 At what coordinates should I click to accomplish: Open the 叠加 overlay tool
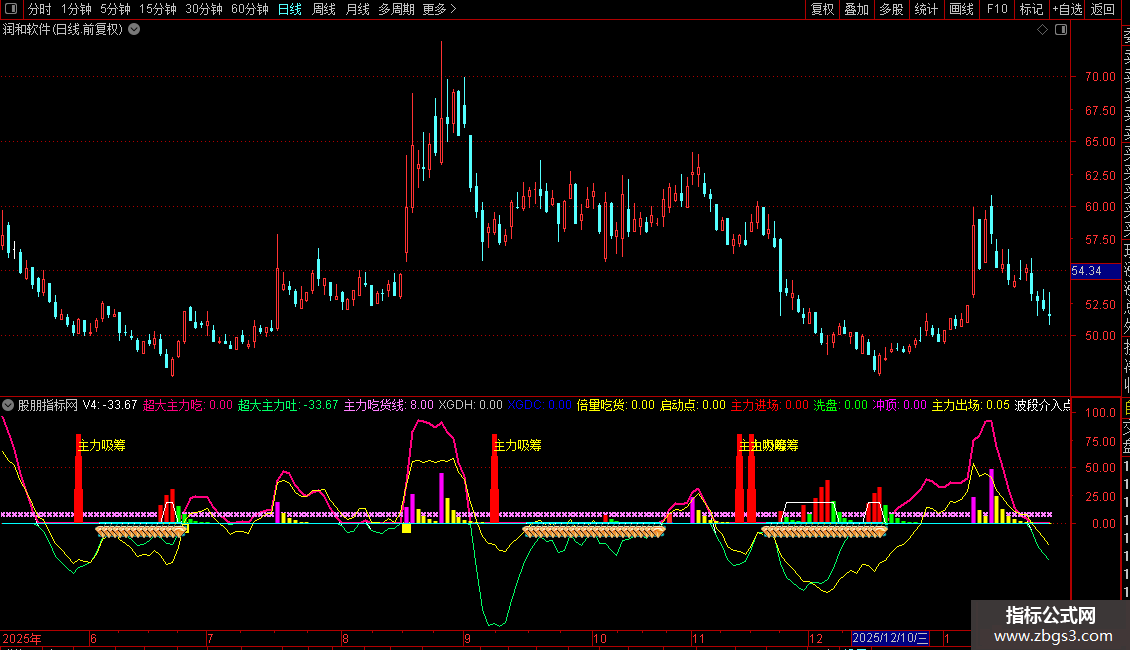click(856, 9)
